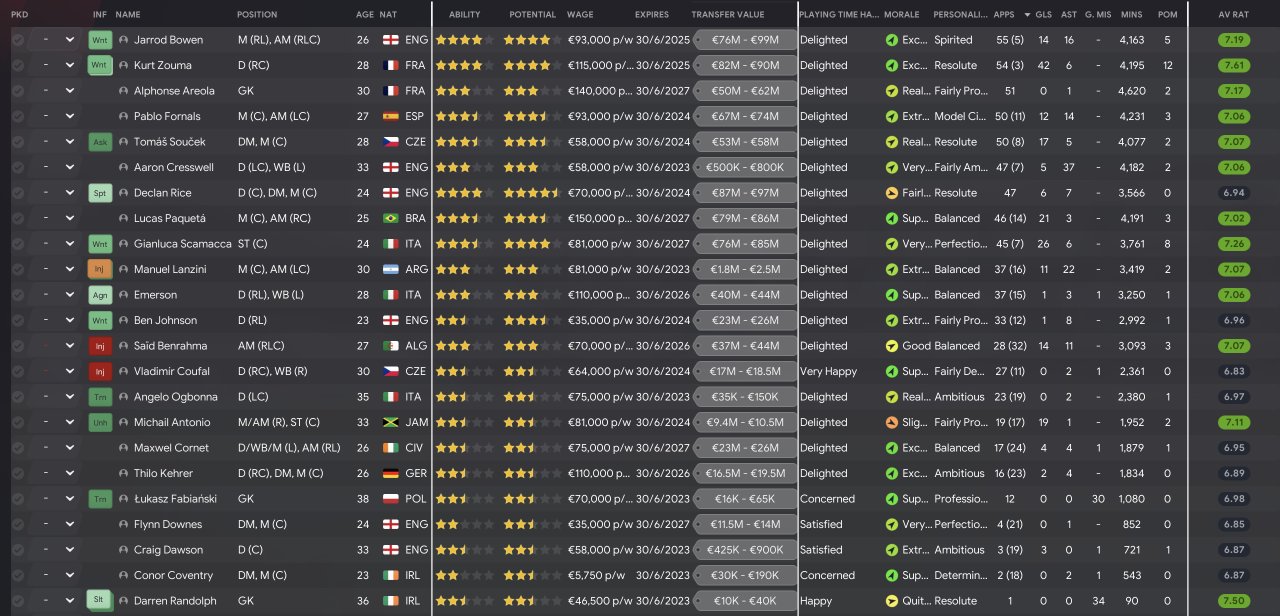This screenshot has height=616, width=1280.
Task: Tick the pick checkbox for Craig Dawson
Action: coord(18,550)
